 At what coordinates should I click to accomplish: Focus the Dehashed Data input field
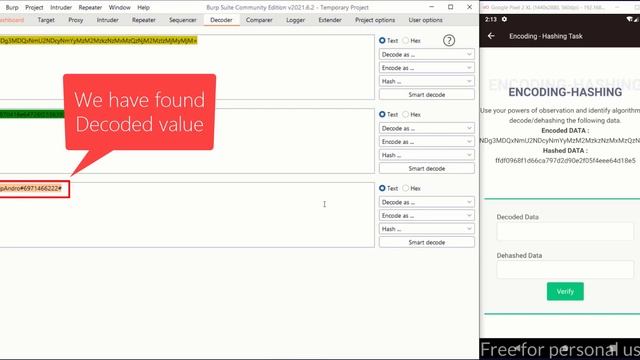pyautogui.click(x=565, y=270)
